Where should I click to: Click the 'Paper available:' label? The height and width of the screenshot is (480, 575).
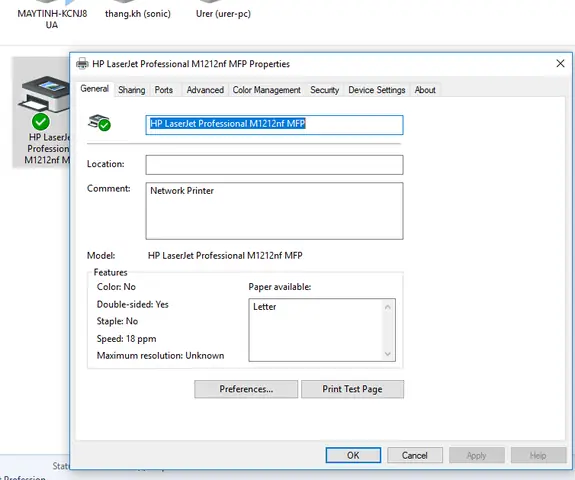(x=280, y=287)
